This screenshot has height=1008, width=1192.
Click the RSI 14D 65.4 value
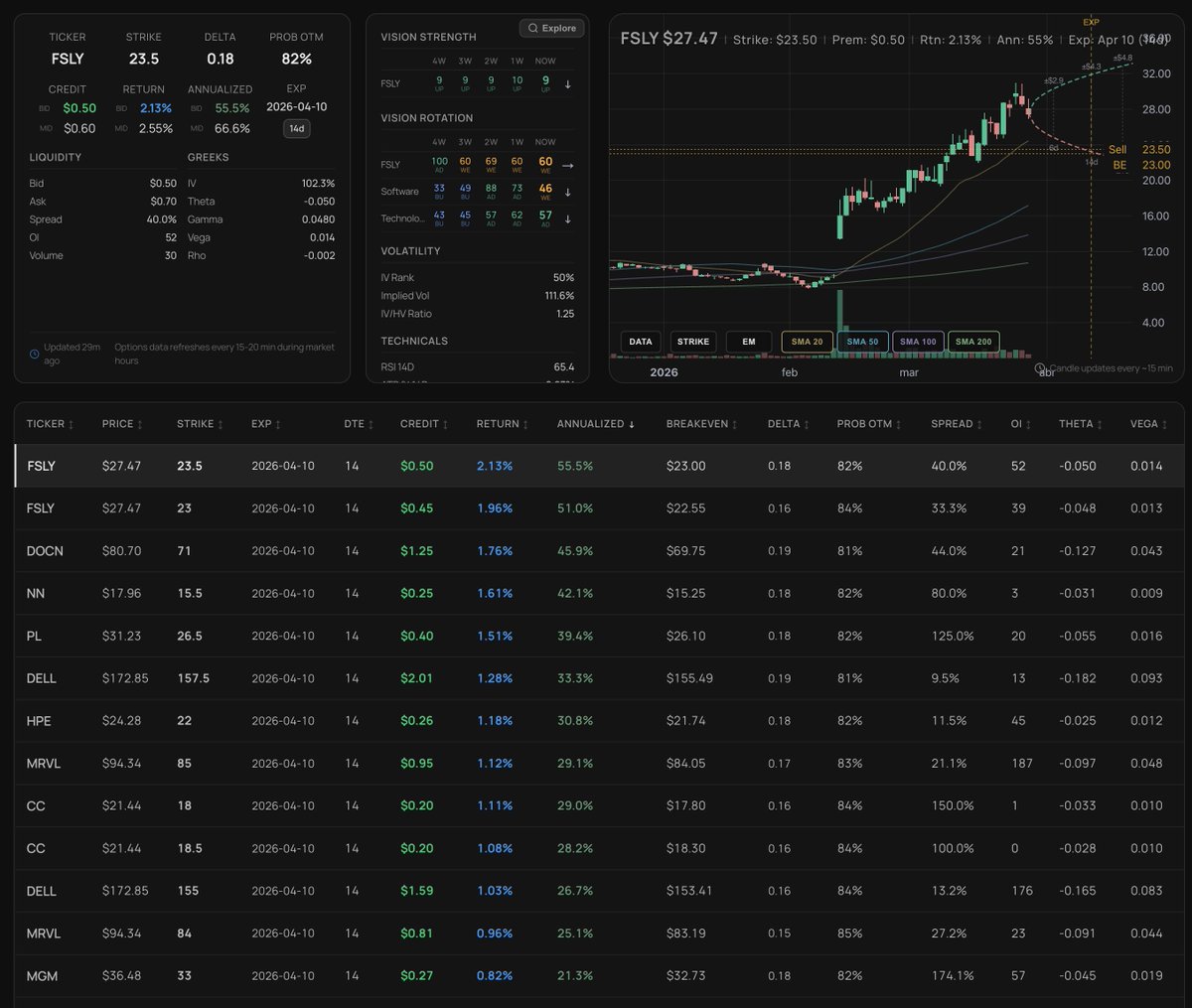click(x=564, y=367)
